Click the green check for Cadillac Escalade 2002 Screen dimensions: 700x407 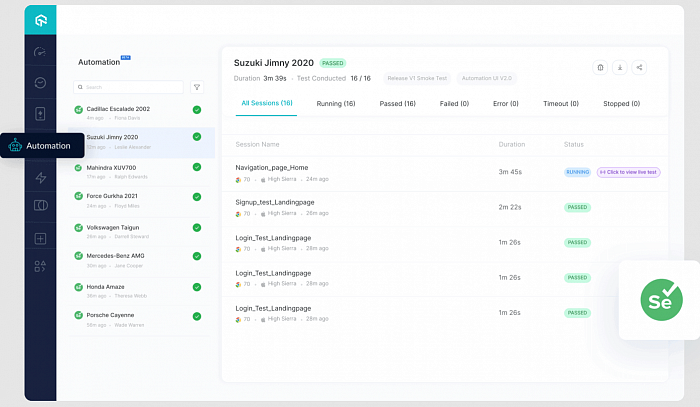(x=197, y=110)
